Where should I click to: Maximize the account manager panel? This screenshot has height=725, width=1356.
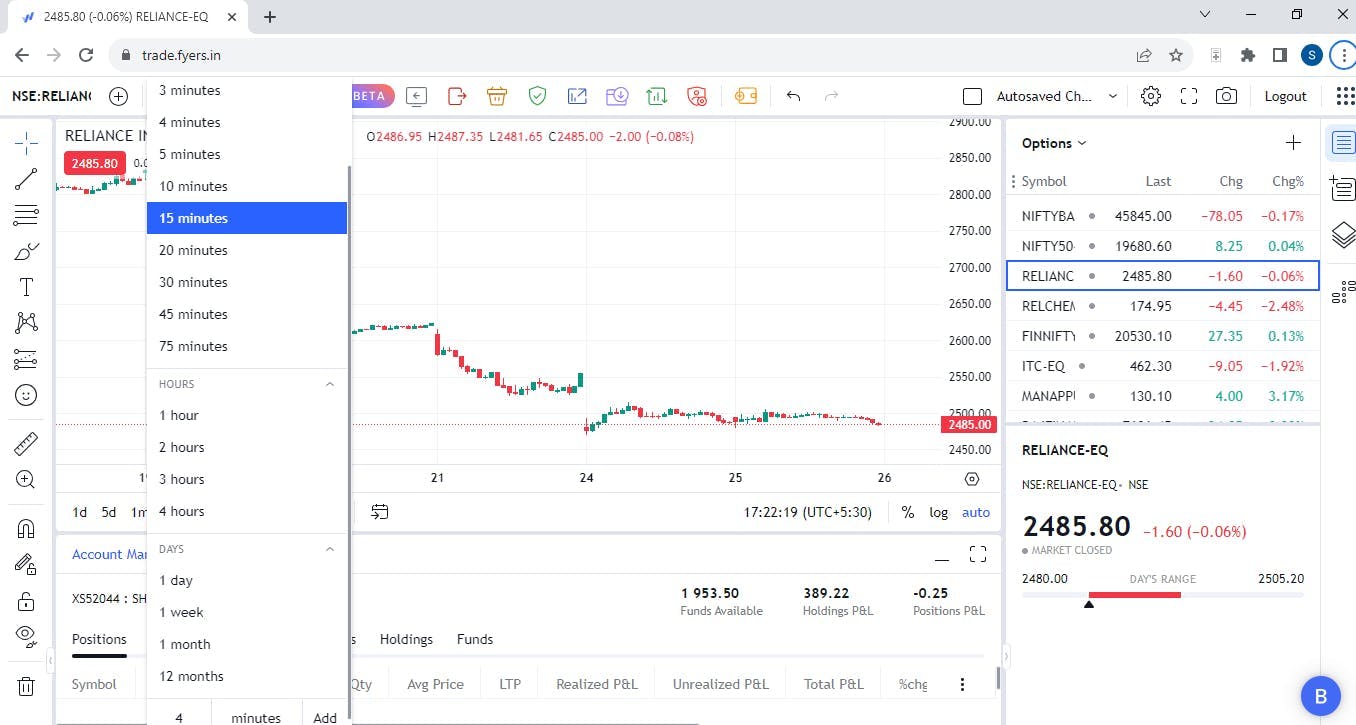pos(978,554)
